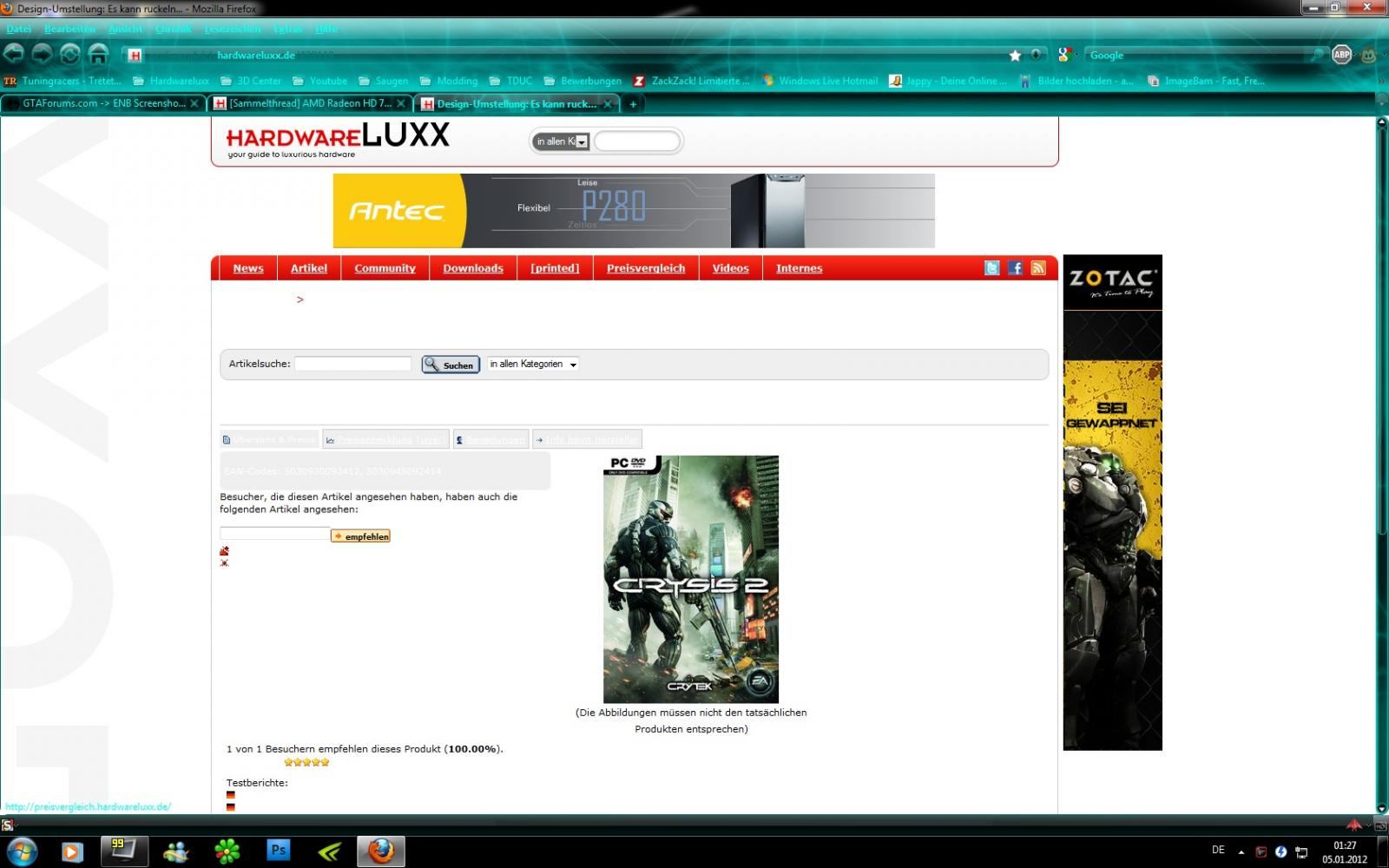The image size is (1389, 868).
Task: Open the Bluetooth icon in the system tray
Action: 1280,852
